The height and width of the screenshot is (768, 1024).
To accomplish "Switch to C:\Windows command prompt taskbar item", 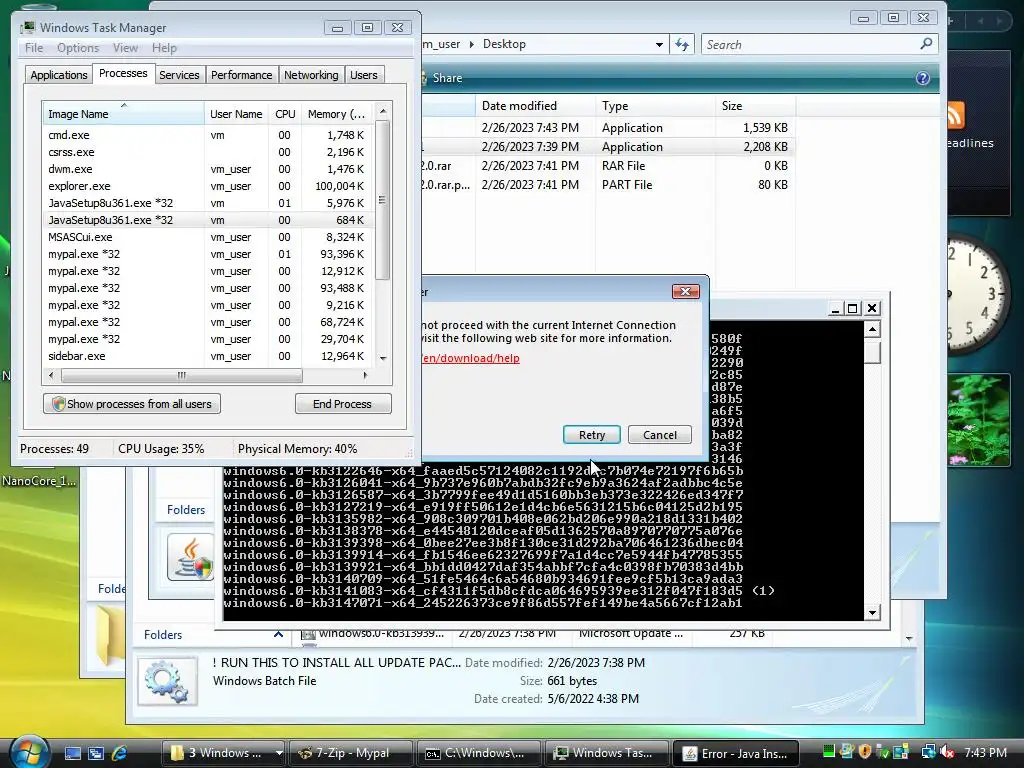I will click(x=477, y=753).
